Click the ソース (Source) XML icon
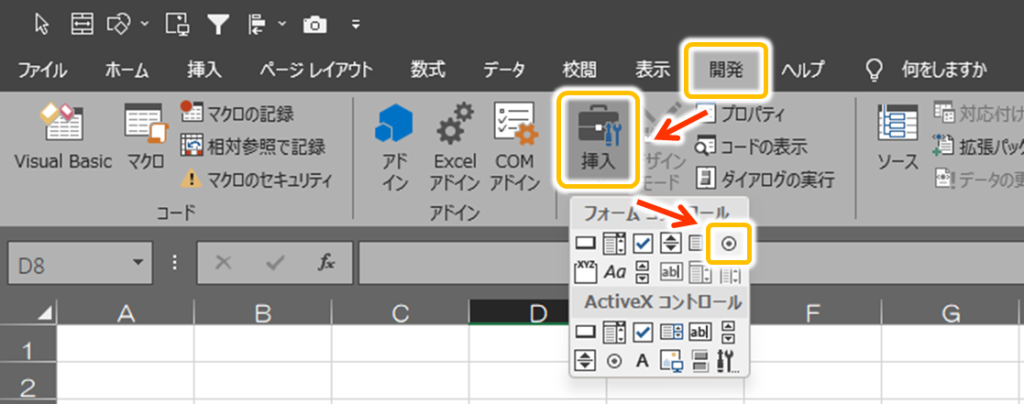 (x=897, y=138)
